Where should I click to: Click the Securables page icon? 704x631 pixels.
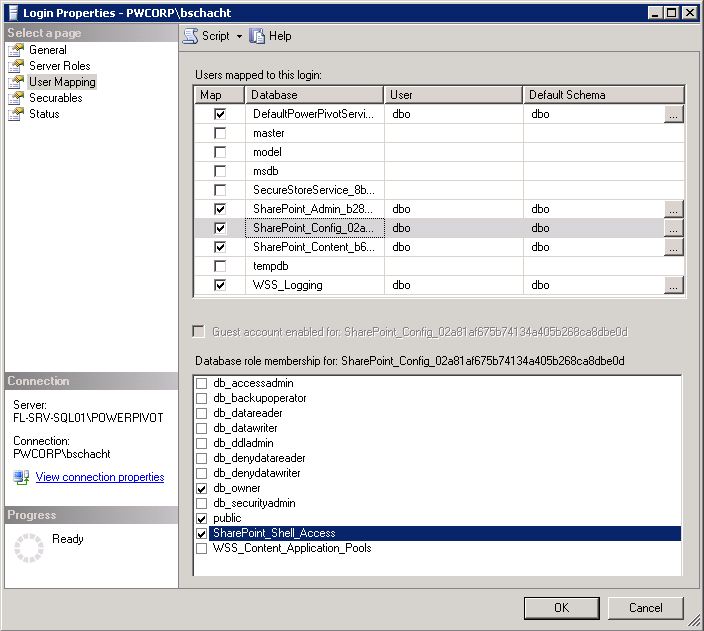pyautogui.click(x=16, y=98)
